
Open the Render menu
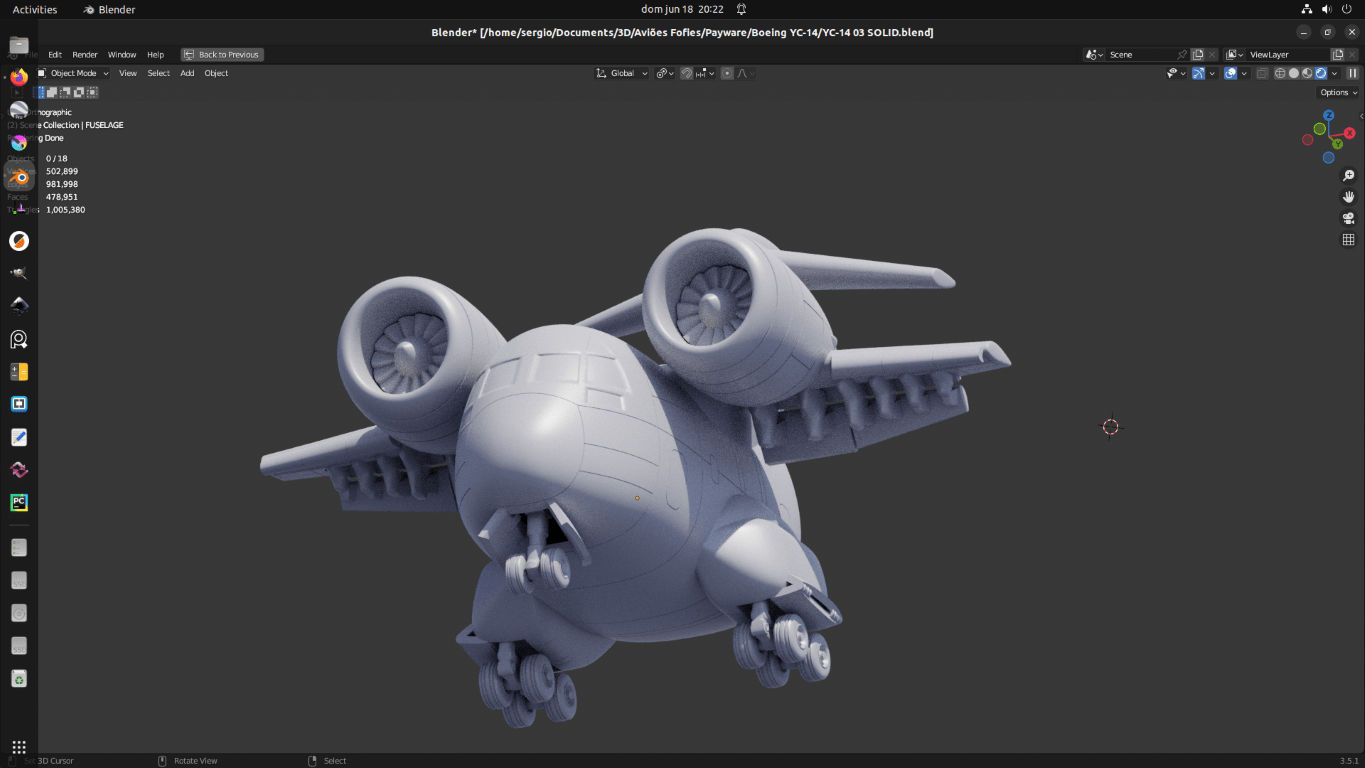click(x=85, y=55)
